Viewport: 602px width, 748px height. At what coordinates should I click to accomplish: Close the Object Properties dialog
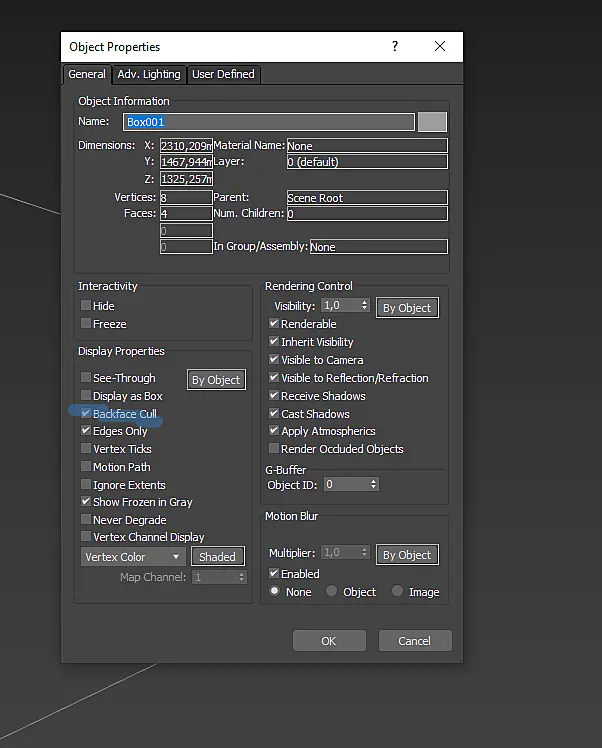tap(440, 46)
